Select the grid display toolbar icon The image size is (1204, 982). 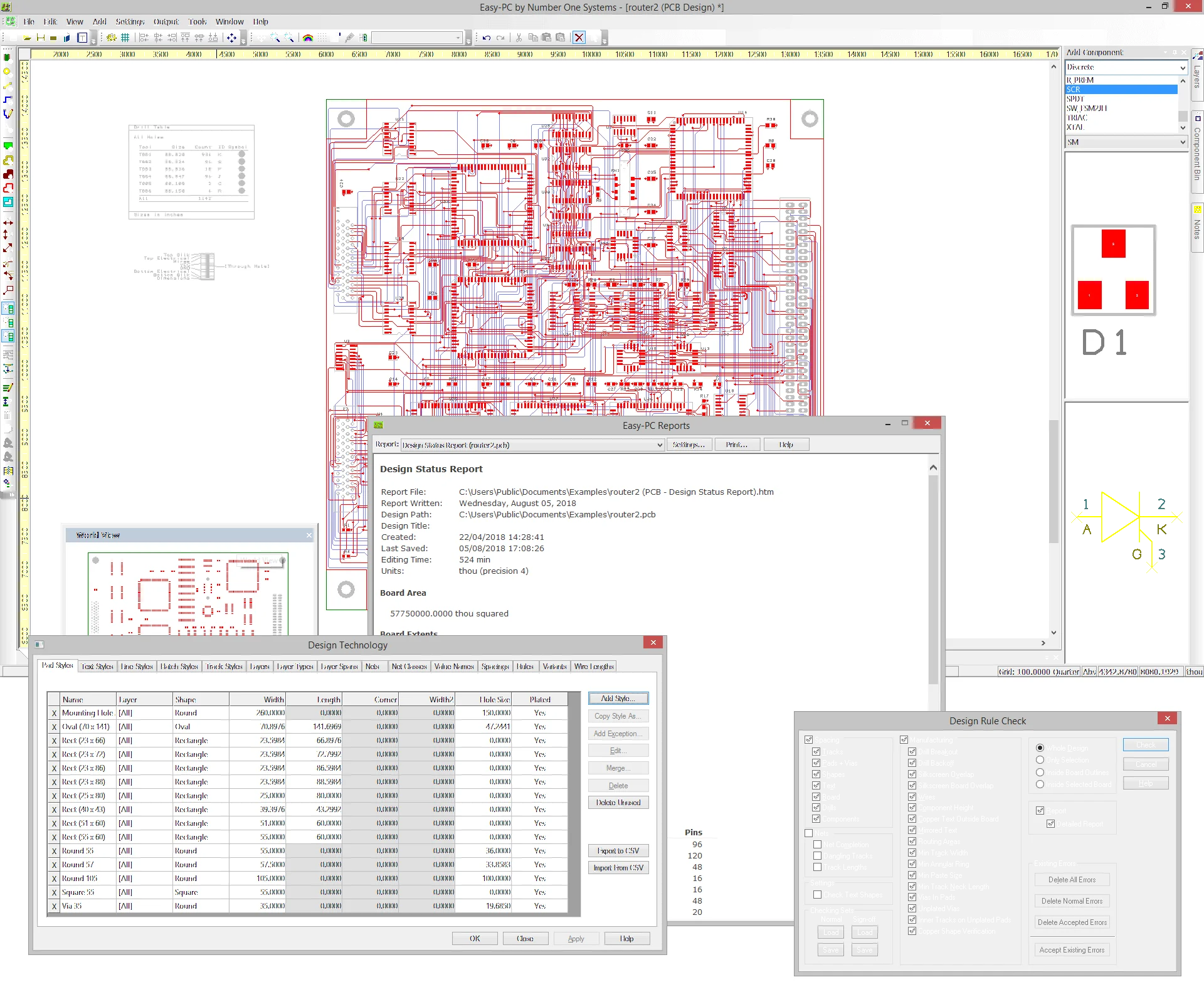[125, 38]
